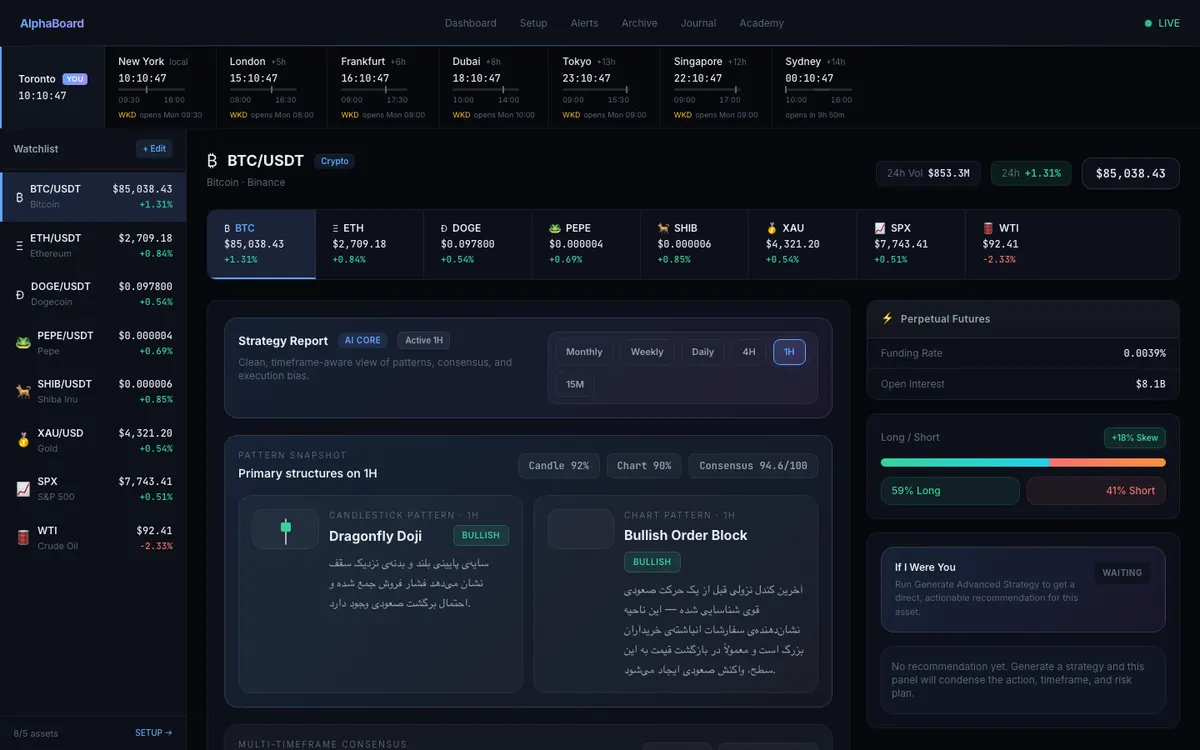The image size is (1200, 750).
Task: Click the Pepe frog icon in the watchlist
Action: [23, 343]
